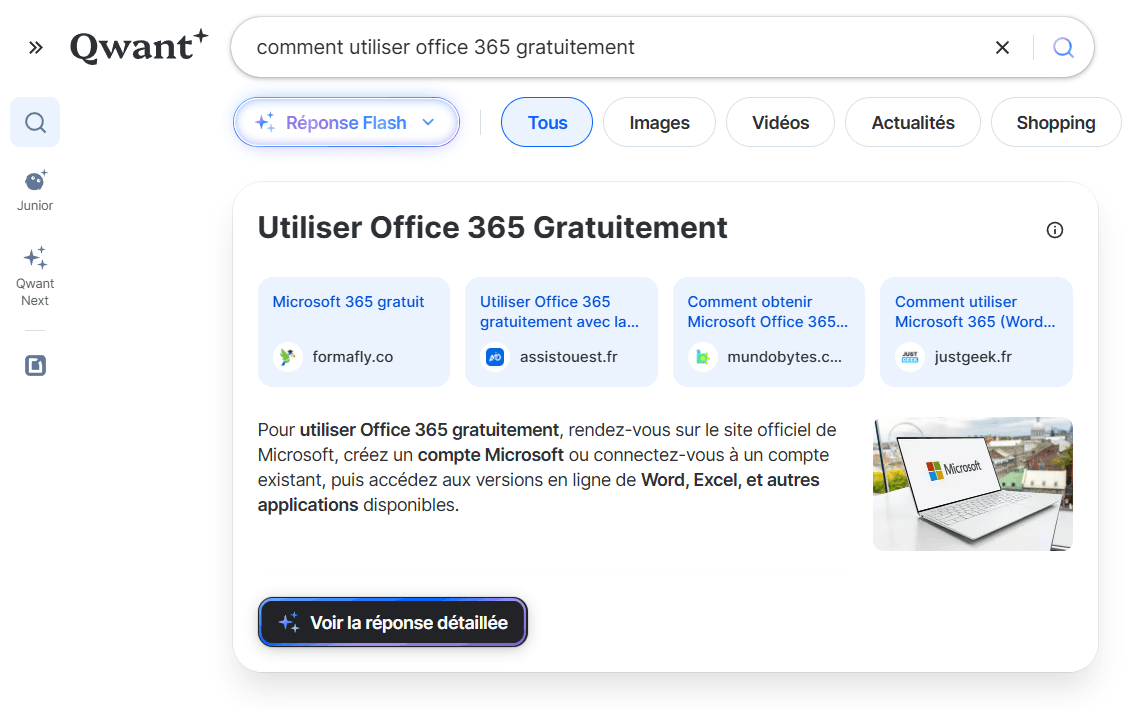Switch to the Images tab
This screenshot has width=1137, height=710.
point(659,123)
